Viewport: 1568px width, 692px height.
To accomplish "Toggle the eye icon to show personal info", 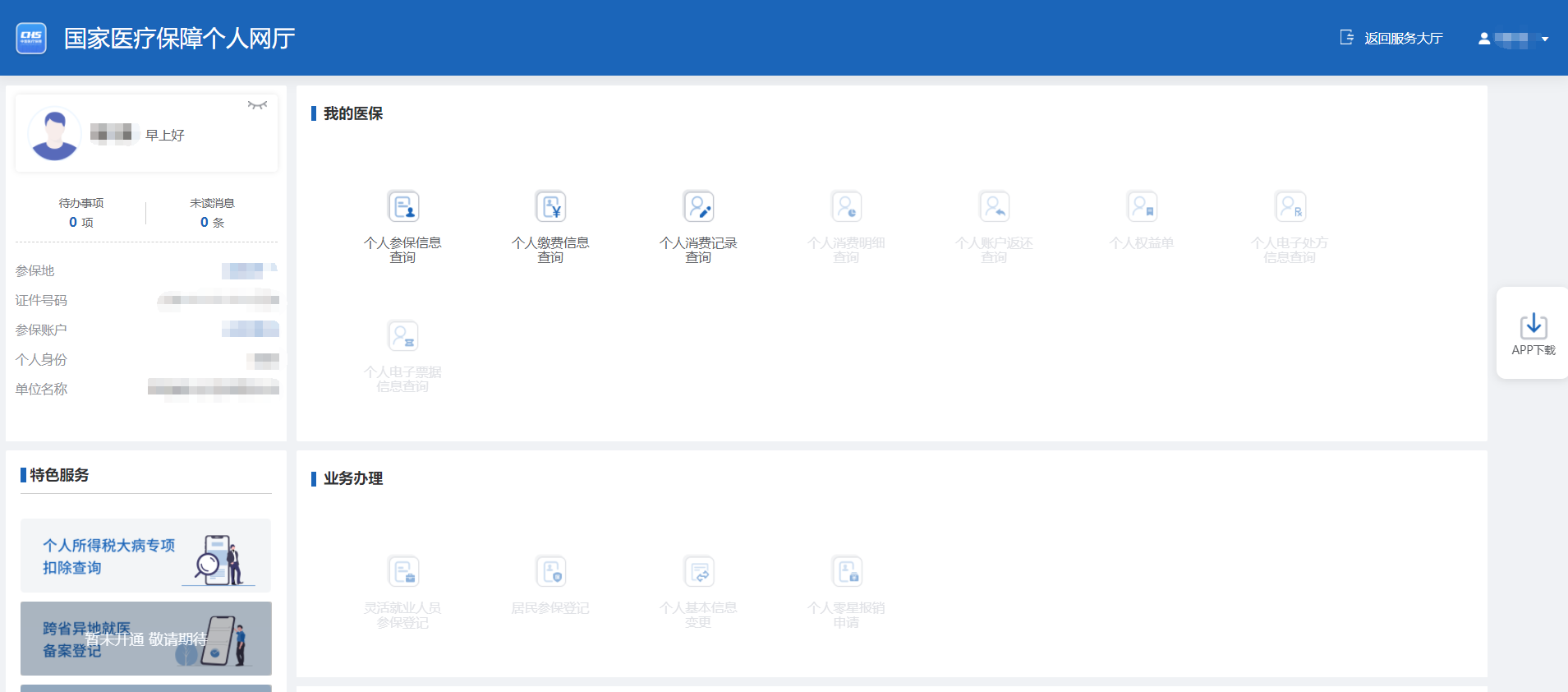I will pyautogui.click(x=257, y=105).
